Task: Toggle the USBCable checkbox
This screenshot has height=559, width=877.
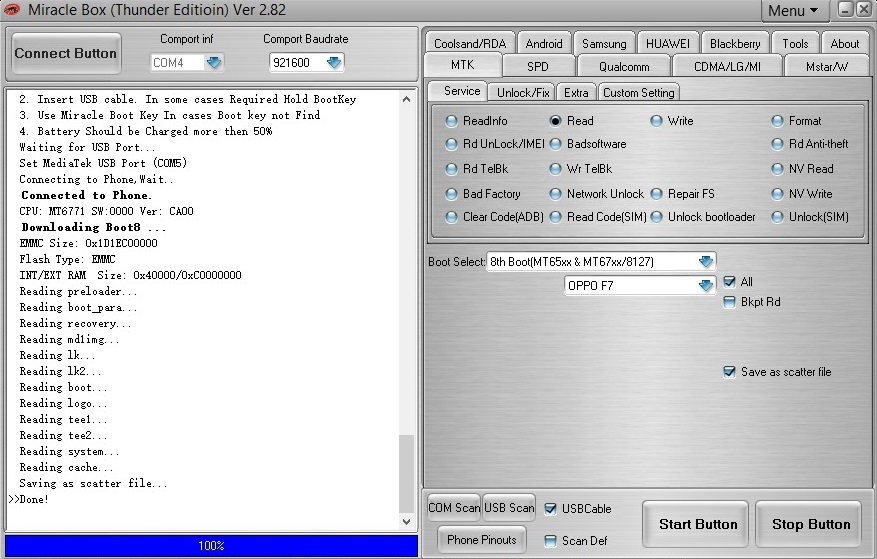Action: click(x=550, y=508)
